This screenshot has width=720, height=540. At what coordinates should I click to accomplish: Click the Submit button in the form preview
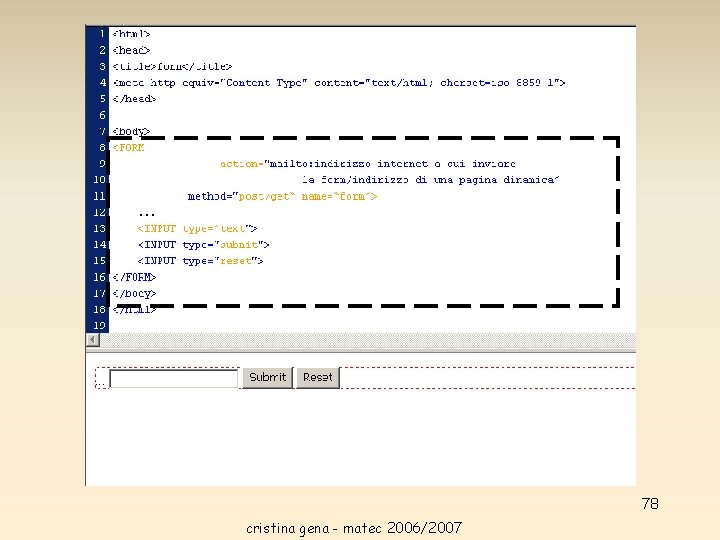pos(268,378)
